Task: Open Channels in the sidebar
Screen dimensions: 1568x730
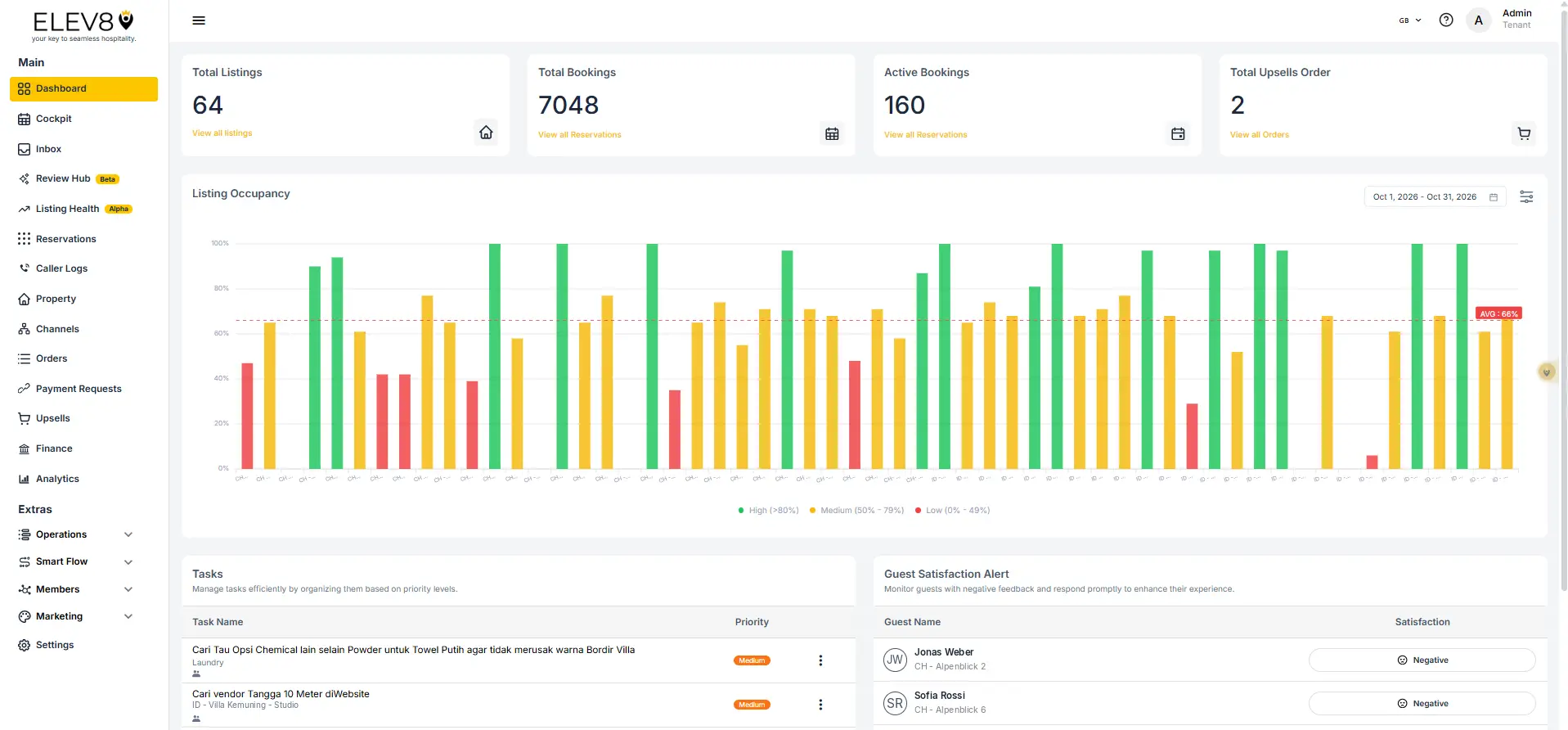Action: click(83, 329)
